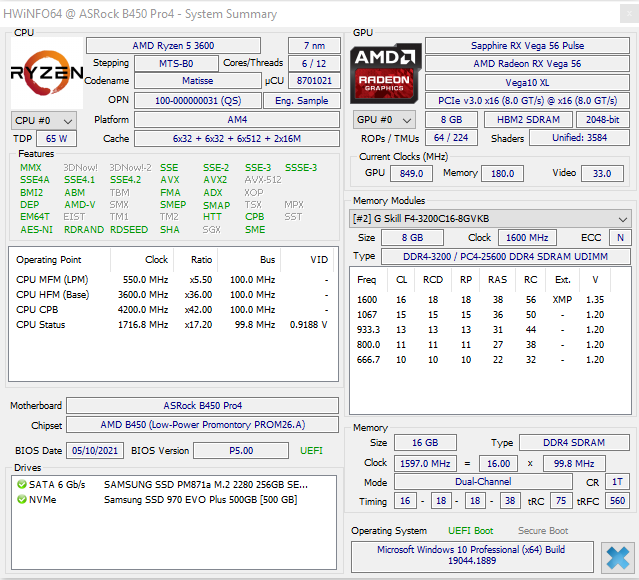The width and height of the screenshot is (639, 580).
Task: Click the tRFC value 560
Action: tap(617, 501)
